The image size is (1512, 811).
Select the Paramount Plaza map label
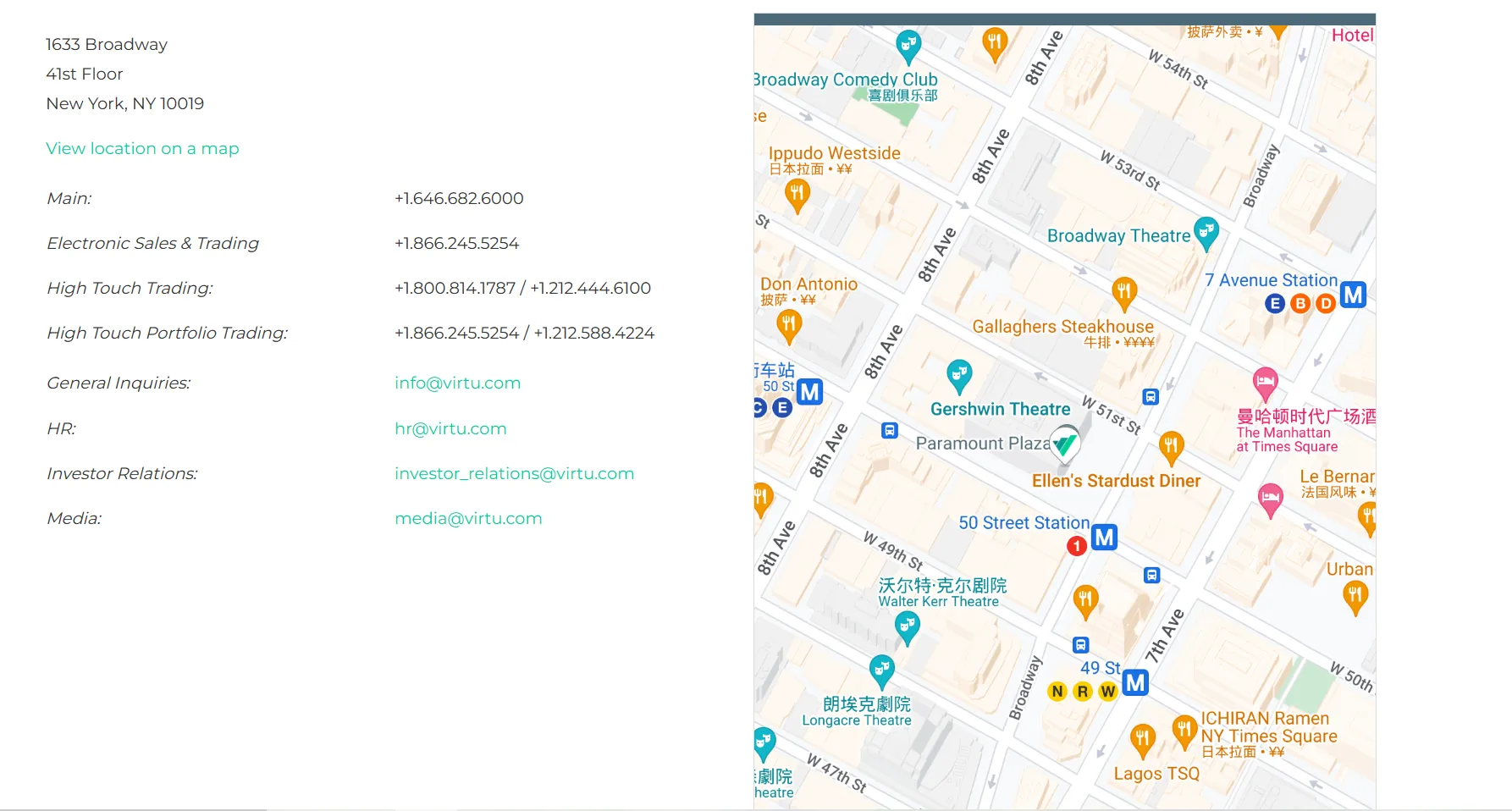point(983,444)
